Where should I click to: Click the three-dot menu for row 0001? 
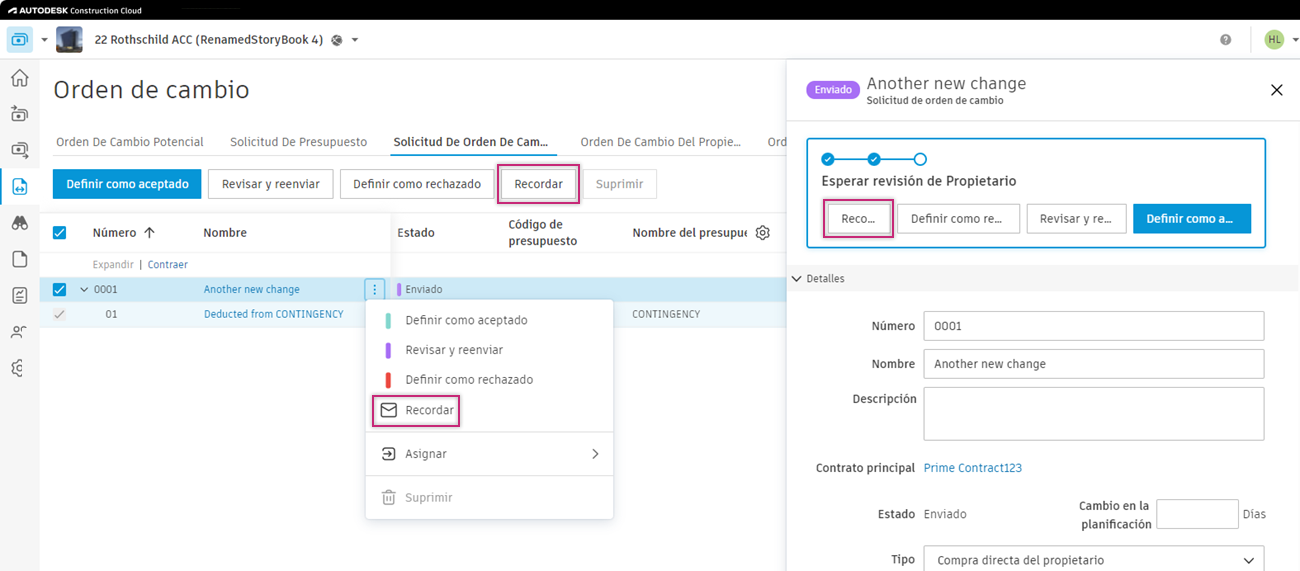(375, 290)
